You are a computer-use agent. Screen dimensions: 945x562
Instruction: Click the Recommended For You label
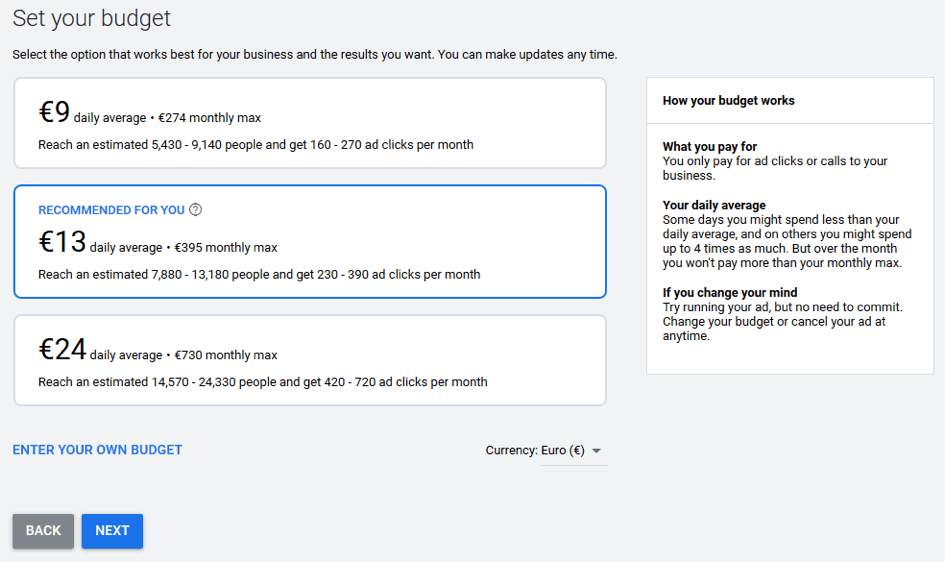pos(111,210)
